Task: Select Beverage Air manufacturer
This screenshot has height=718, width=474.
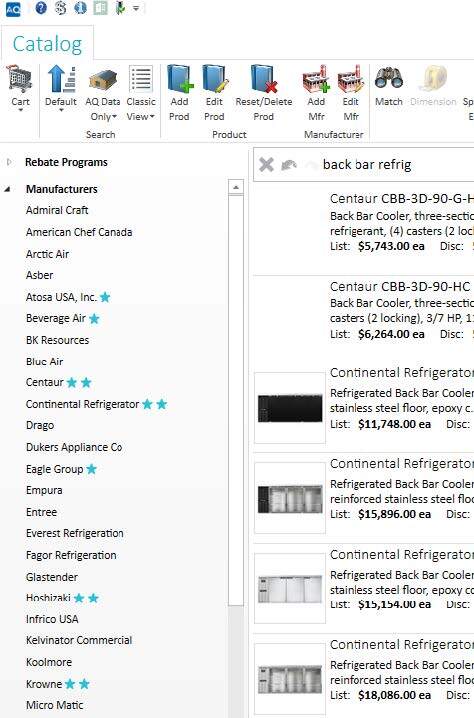Action: click(x=56, y=318)
